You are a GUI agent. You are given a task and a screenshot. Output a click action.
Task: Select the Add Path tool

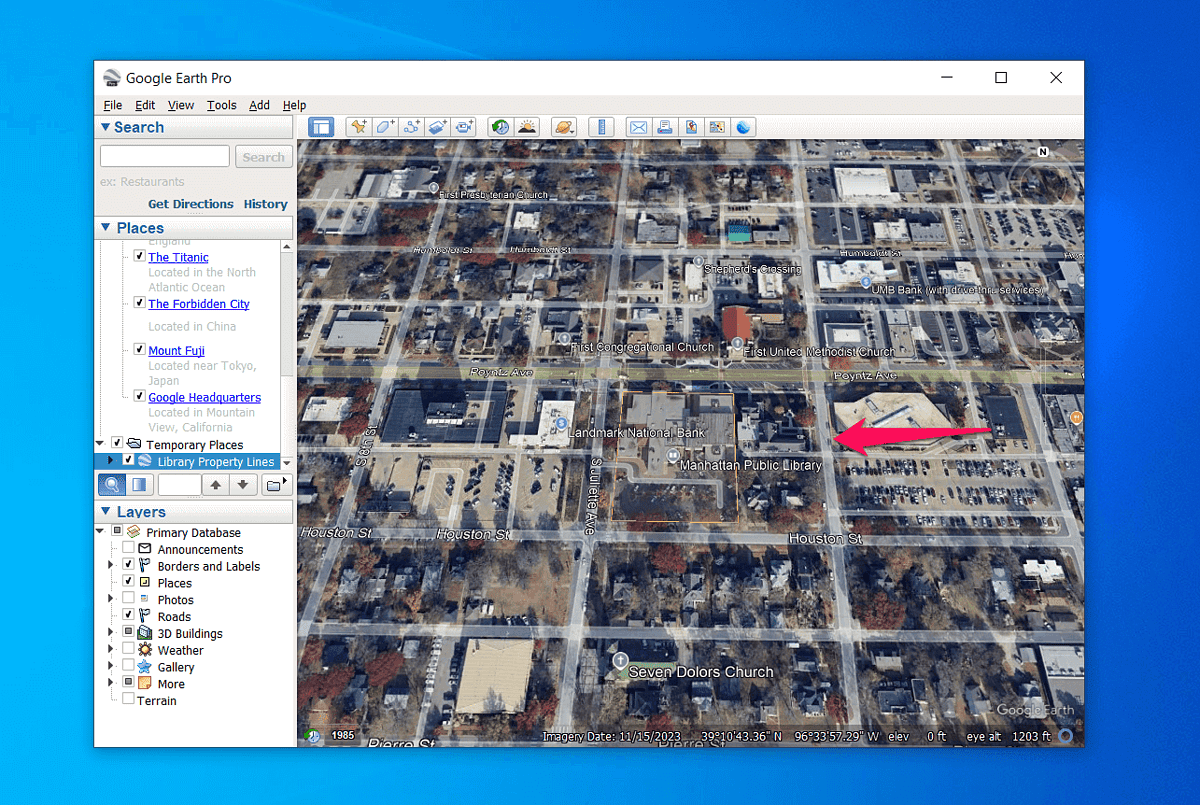pos(410,127)
